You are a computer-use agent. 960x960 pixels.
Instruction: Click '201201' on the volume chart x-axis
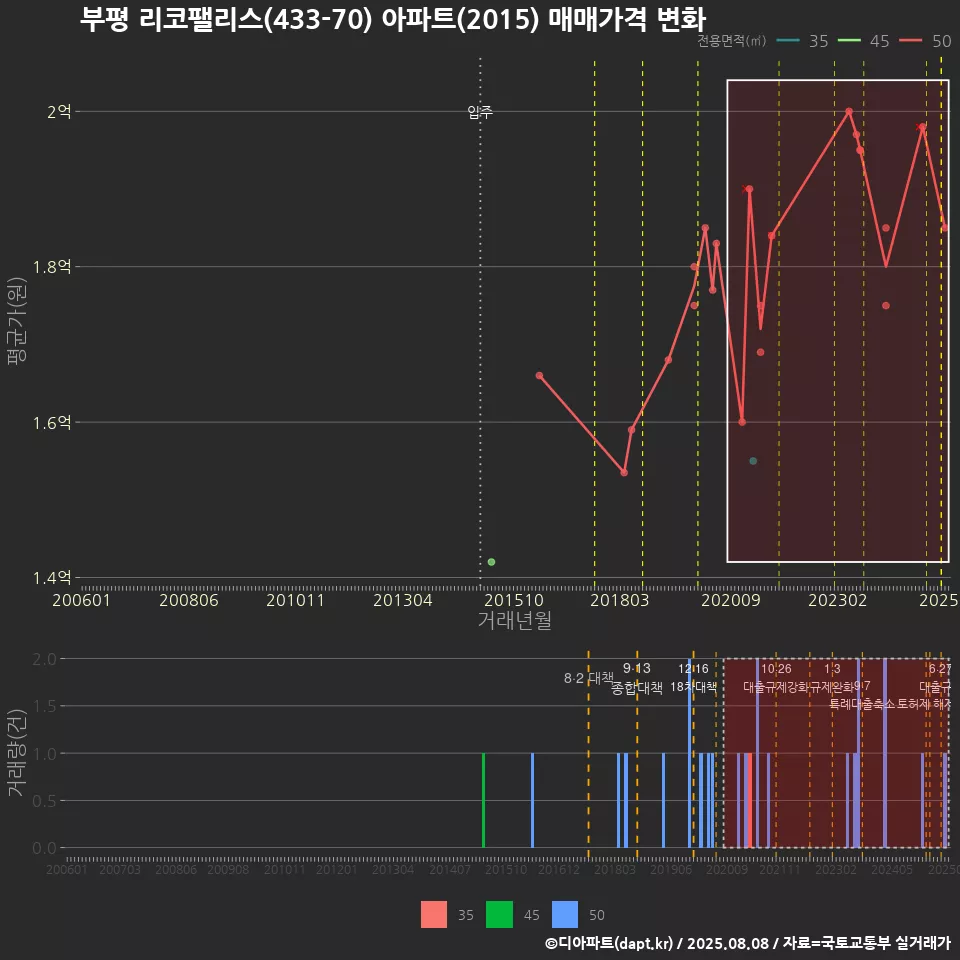(337, 869)
